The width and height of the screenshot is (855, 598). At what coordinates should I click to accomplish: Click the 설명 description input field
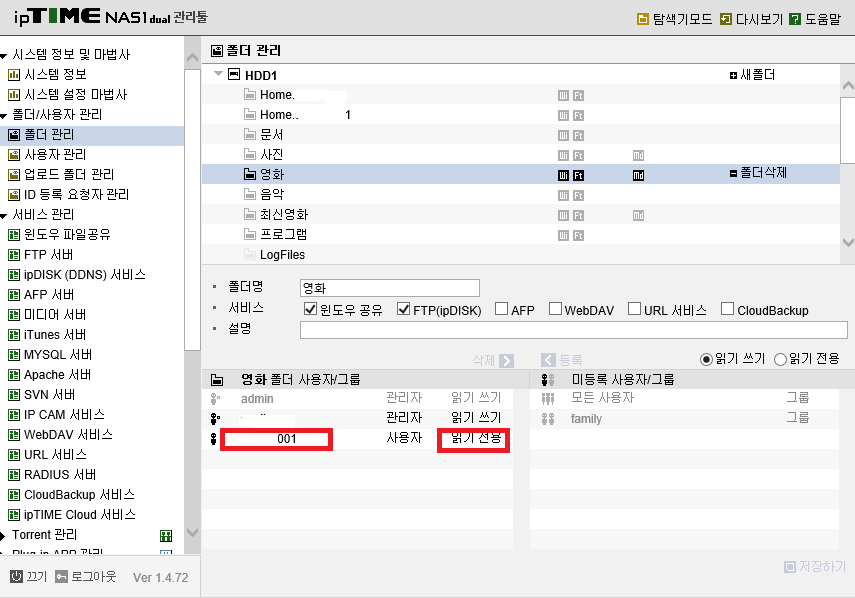tap(574, 330)
